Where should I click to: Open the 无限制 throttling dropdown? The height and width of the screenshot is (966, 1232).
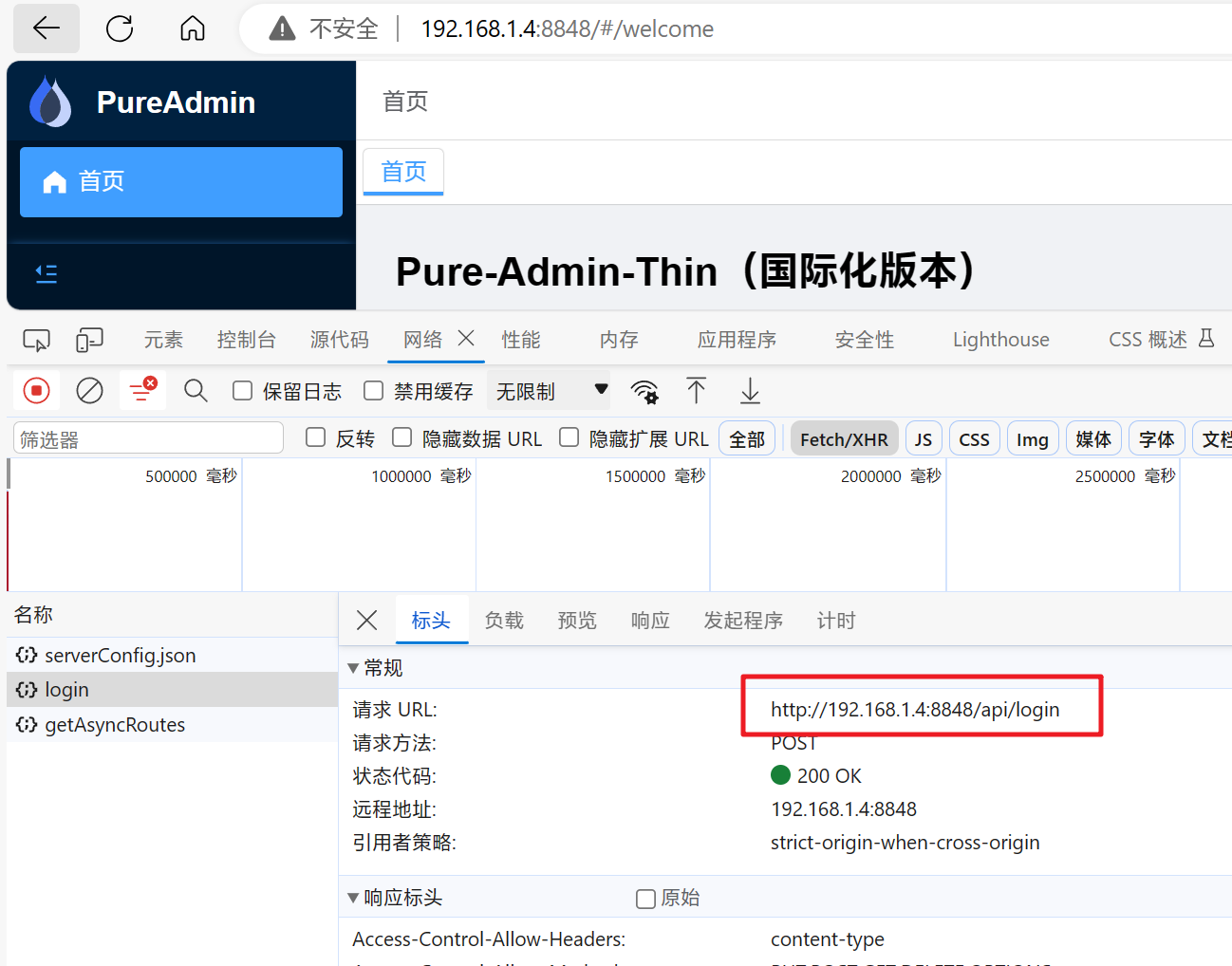(x=550, y=391)
